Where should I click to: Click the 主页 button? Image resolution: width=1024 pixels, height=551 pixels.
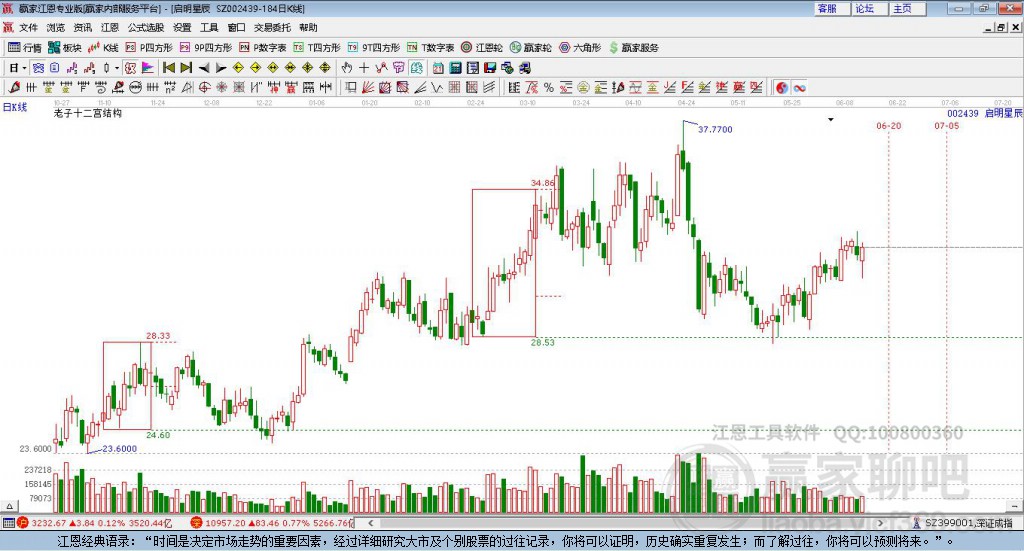[907, 8]
